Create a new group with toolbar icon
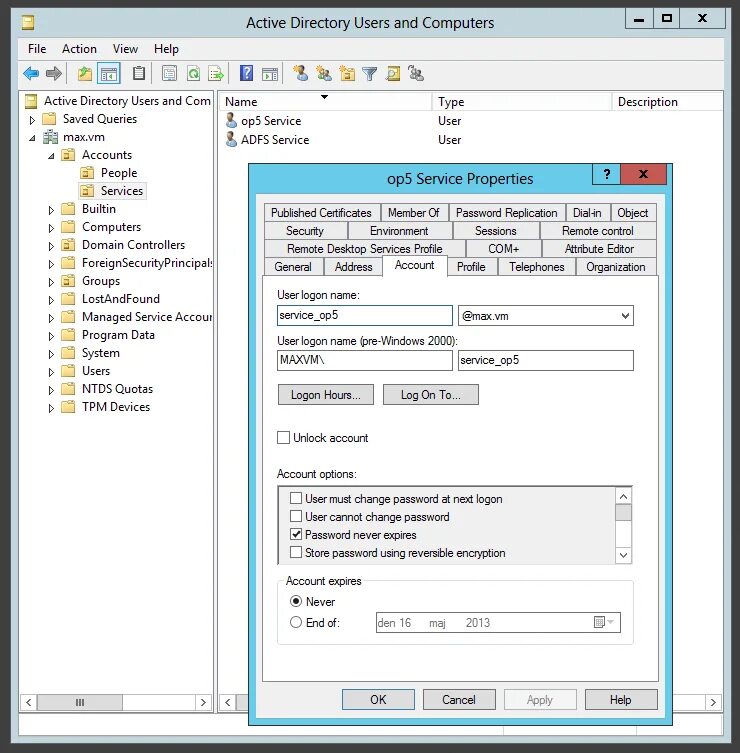Screen dimensions: 740x753 click(x=324, y=73)
